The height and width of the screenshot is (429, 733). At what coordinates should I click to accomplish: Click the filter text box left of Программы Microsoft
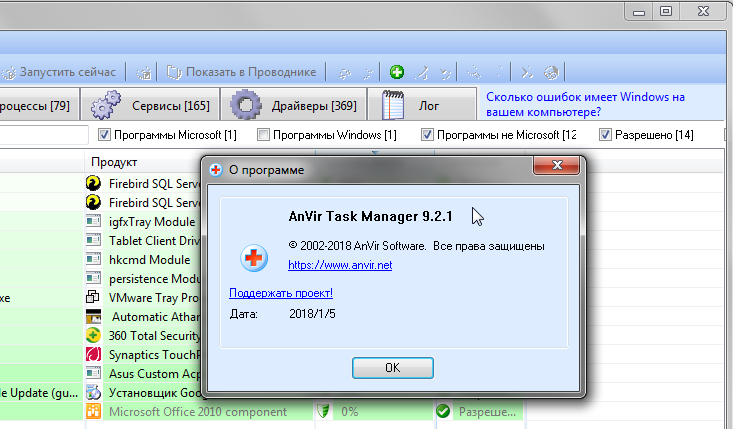tap(44, 135)
